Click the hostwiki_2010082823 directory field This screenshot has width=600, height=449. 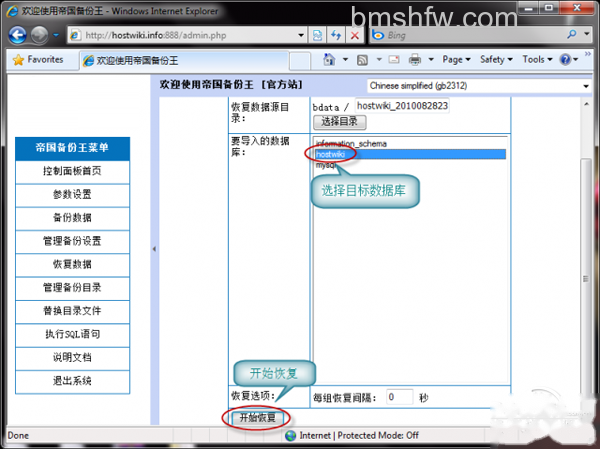[402, 106]
